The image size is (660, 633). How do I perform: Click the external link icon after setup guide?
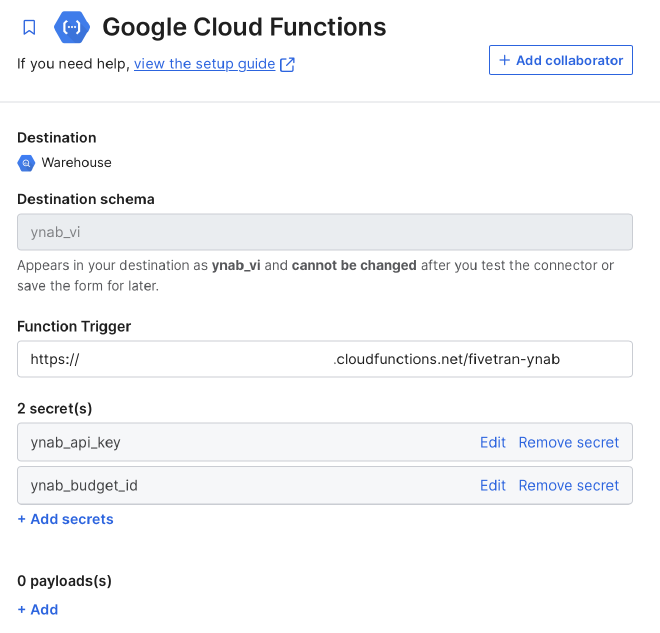point(287,65)
